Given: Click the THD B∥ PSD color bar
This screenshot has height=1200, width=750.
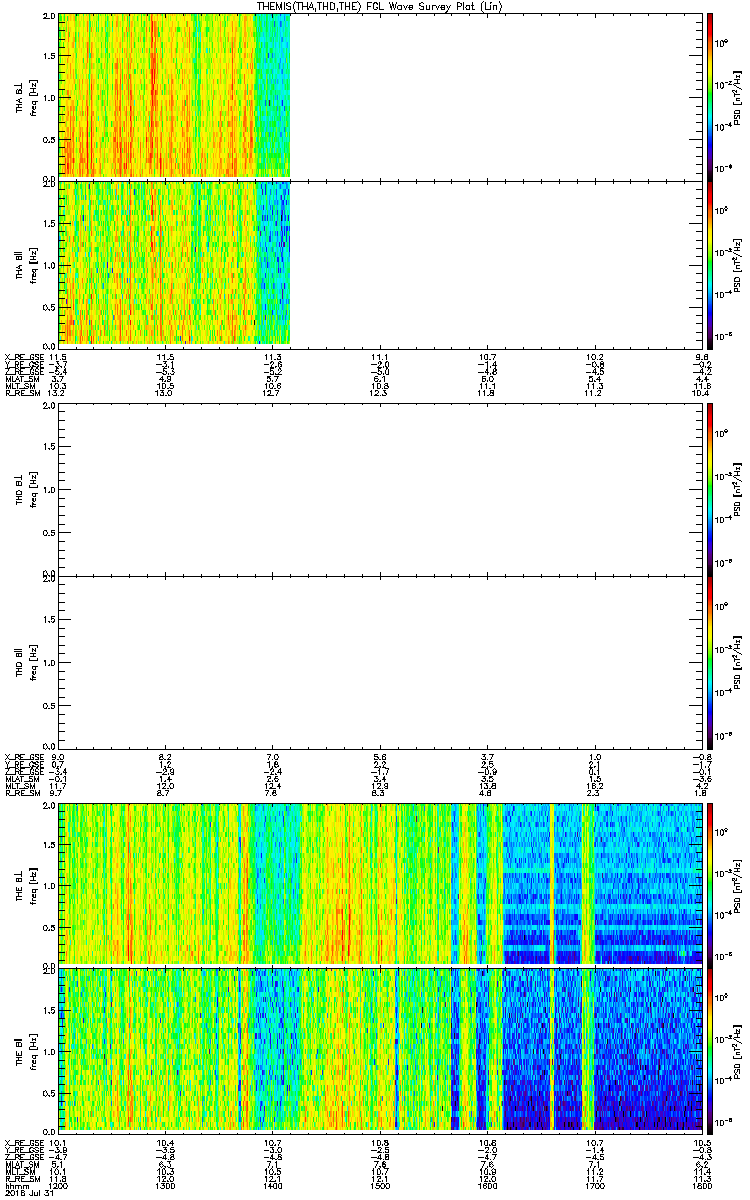Looking at the screenshot, I should click(x=710, y=661).
